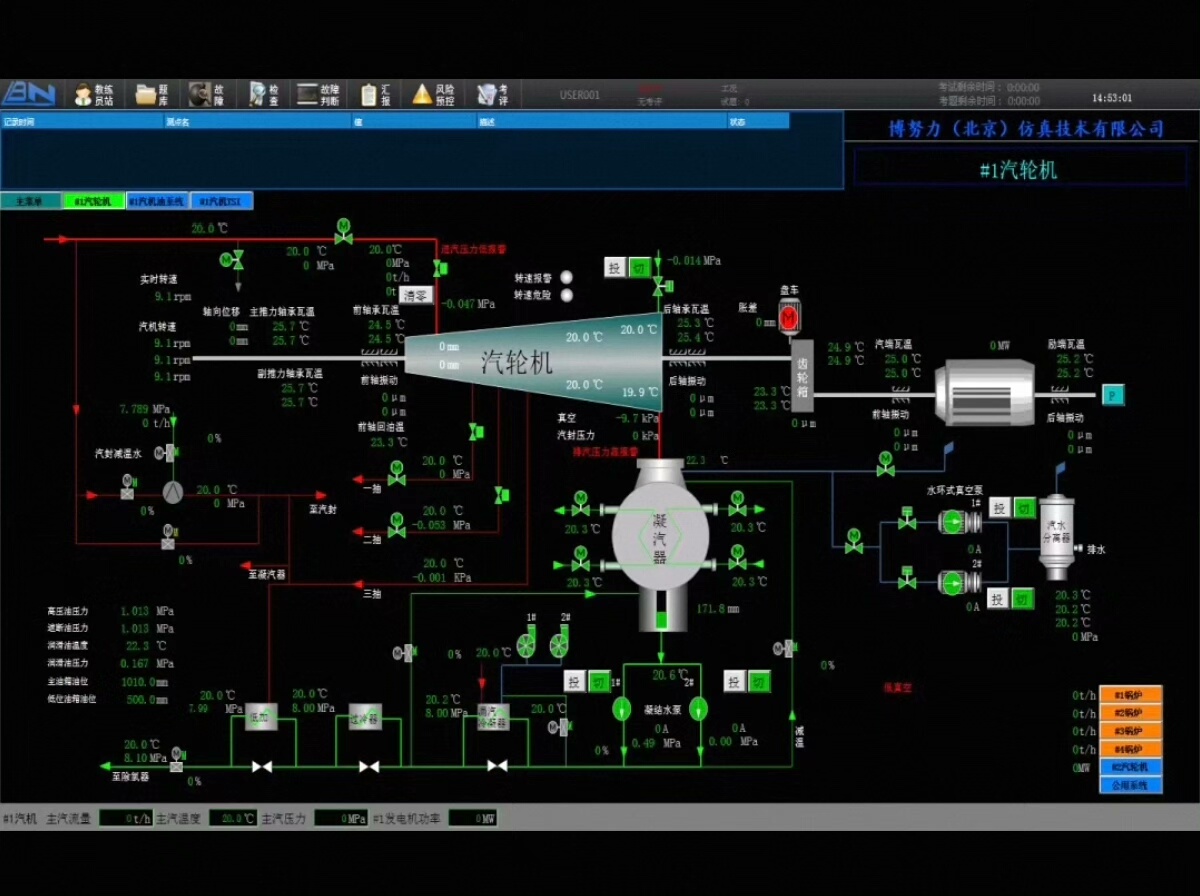Click the 主汽温度 value field in the status bar
Image resolution: width=1200 pixels, height=896 pixels.
[232, 818]
